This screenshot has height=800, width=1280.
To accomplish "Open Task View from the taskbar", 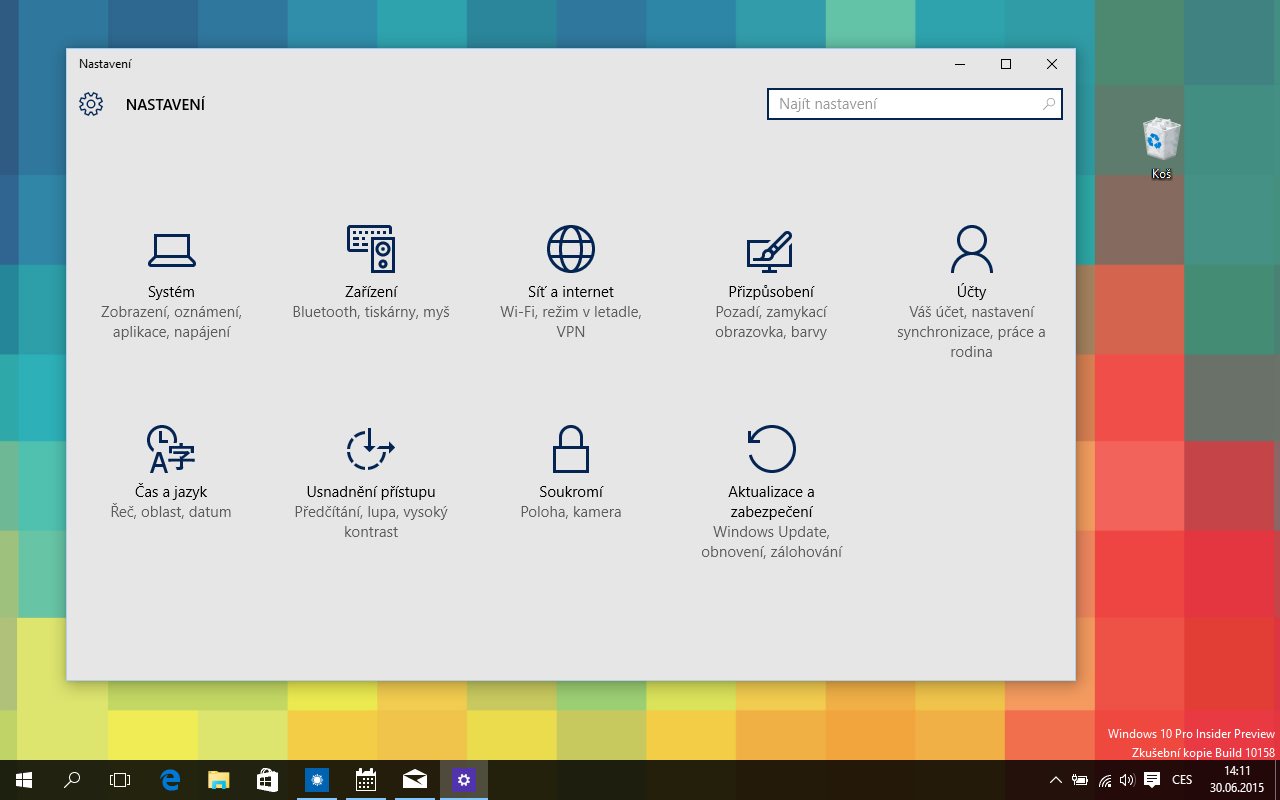I will 120,780.
